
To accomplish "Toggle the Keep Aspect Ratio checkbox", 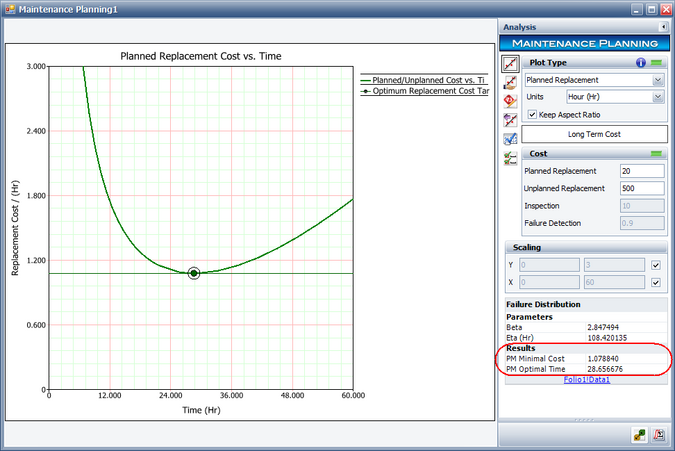I will point(533,114).
